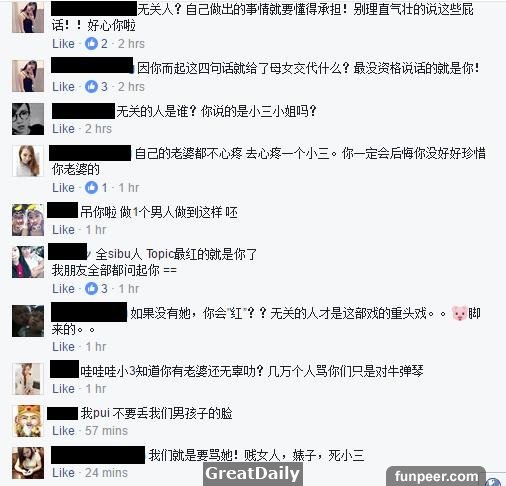Click the GreatDaily watermark label

[x=253, y=474]
